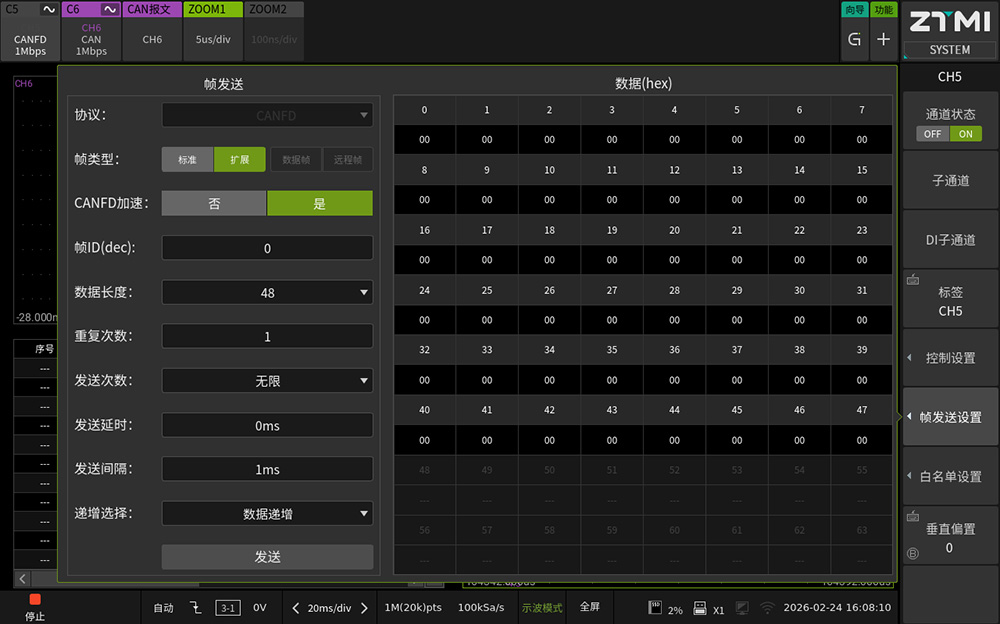This screenshot has height=624, width=1000.
Task: Click the 全屏 fullscreen button
Action: 590,607
